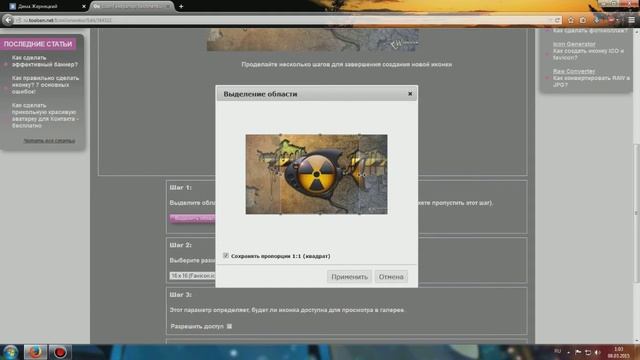Click the Выделение области dialog title

[260, 94]
